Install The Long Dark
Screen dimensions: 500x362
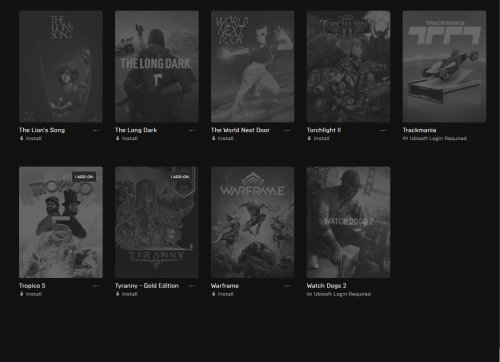[126, 138]
